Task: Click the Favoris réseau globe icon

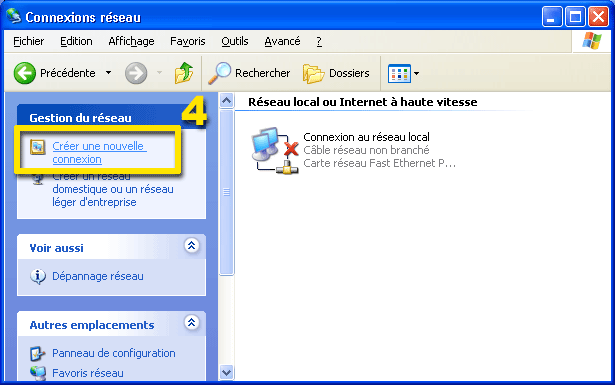Action: (x=38, y=373)
